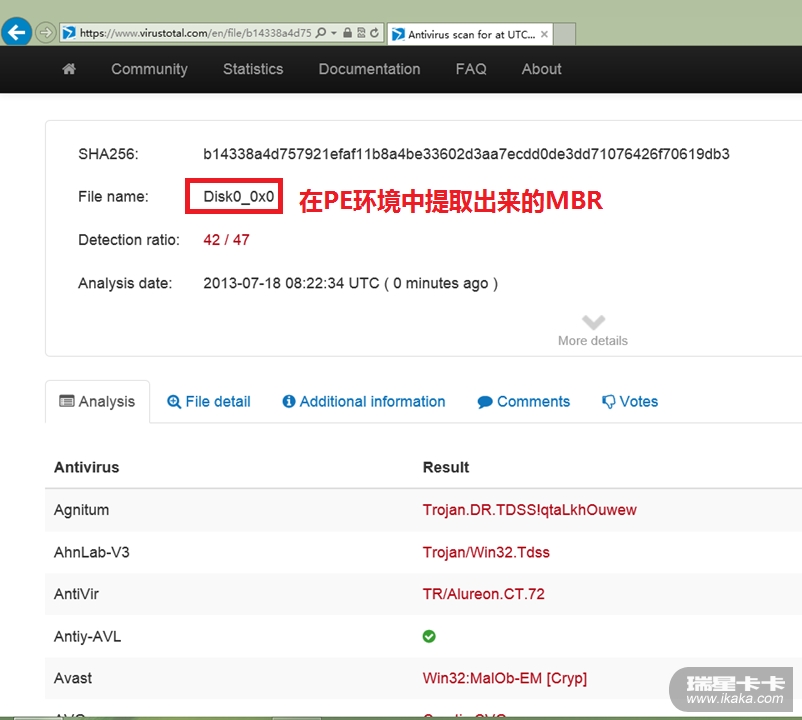802x720 pixels.
Task: Click the Avast antivirus row name
Action: click(73, 679)
